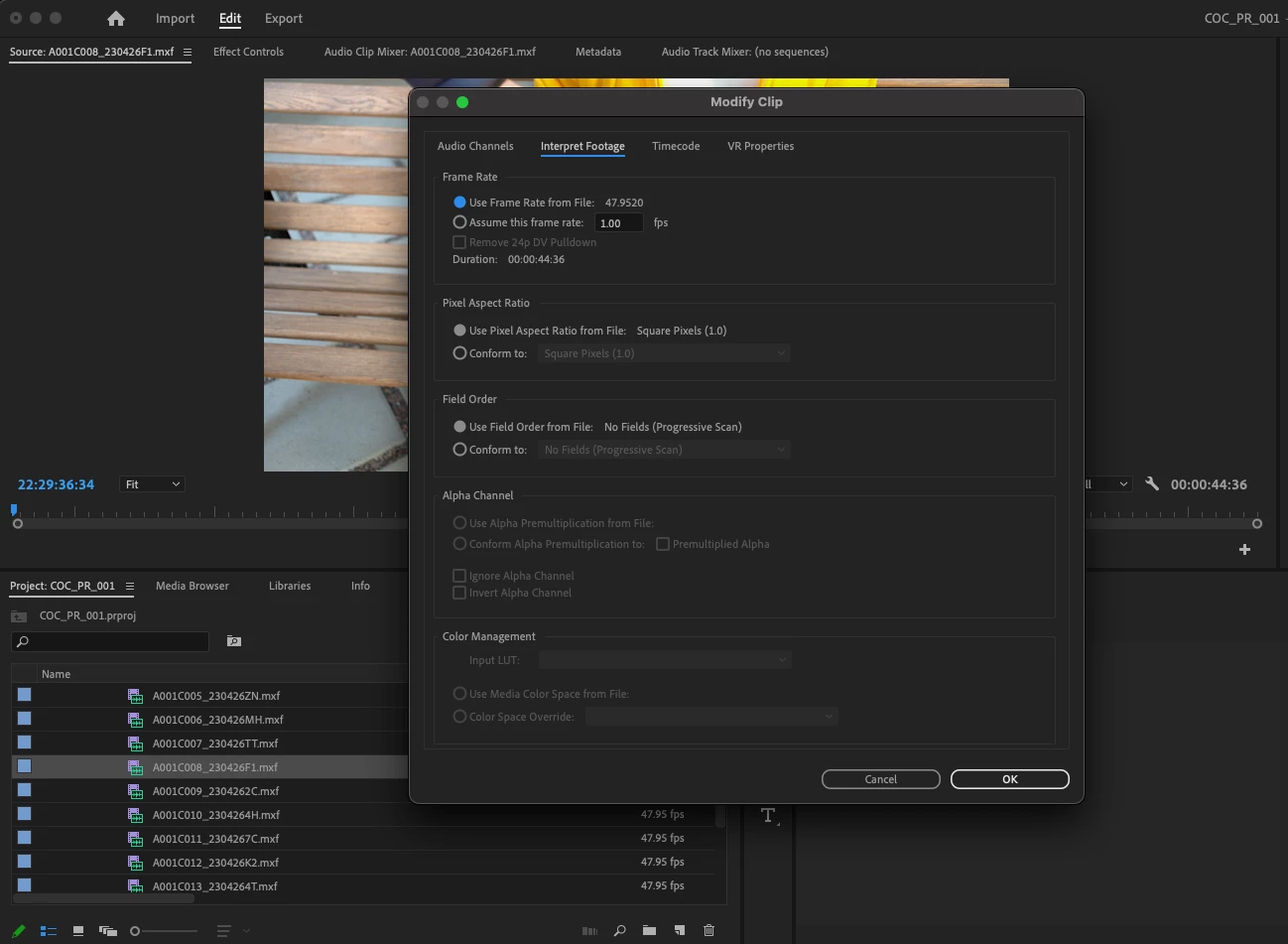Open the Source monitor wrench settings
The image size is (1288, 944).
1152,484
